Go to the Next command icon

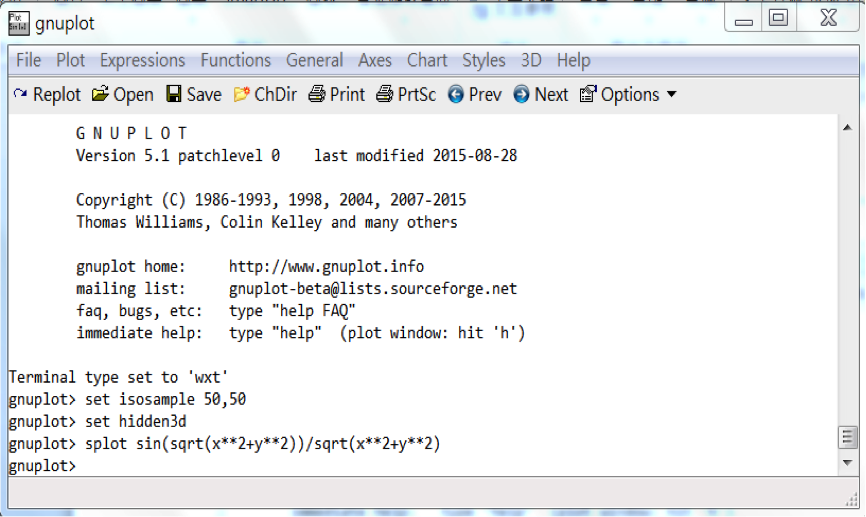coord(521,95)
